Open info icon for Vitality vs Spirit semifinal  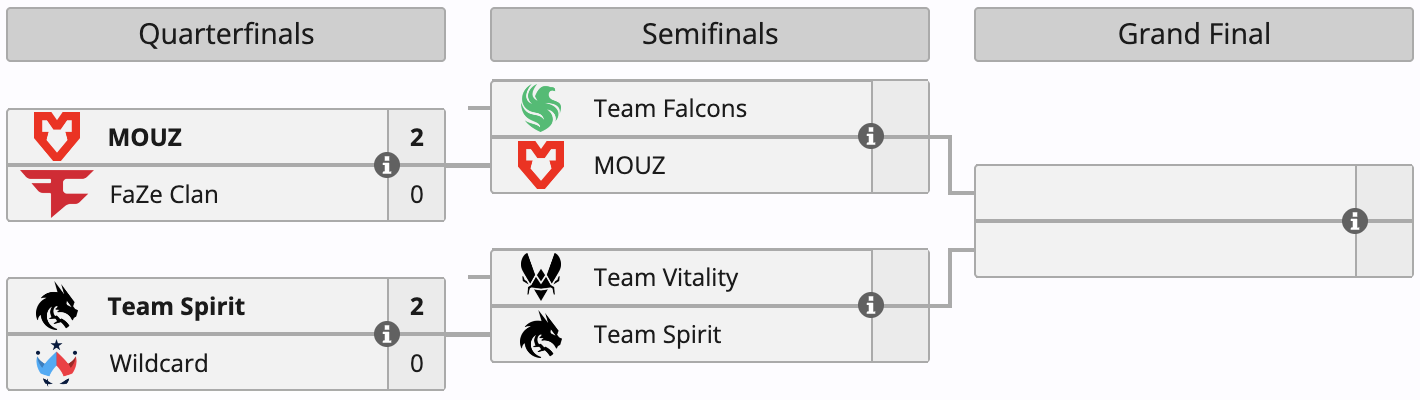871,305
